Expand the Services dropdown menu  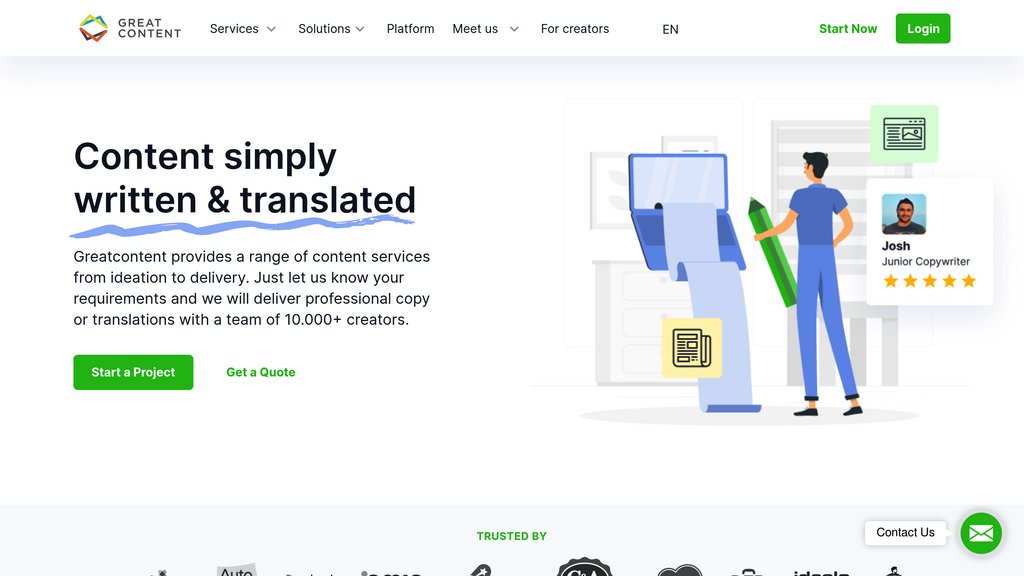click(x=243, y=29)
